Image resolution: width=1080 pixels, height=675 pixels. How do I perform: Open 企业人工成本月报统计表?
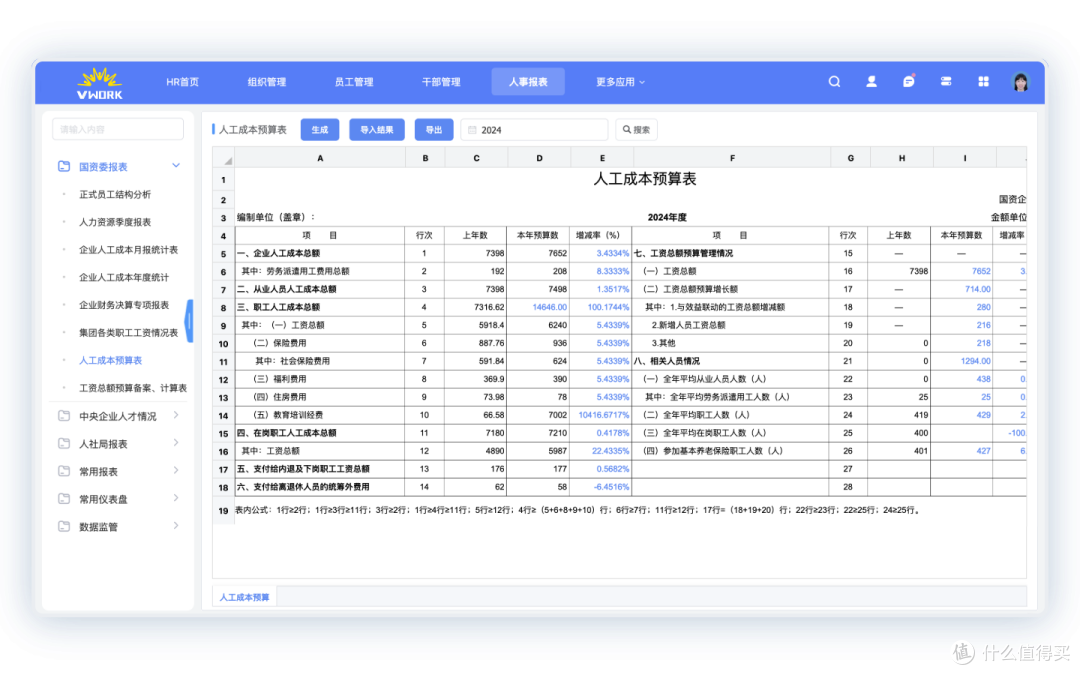(128, 249)
